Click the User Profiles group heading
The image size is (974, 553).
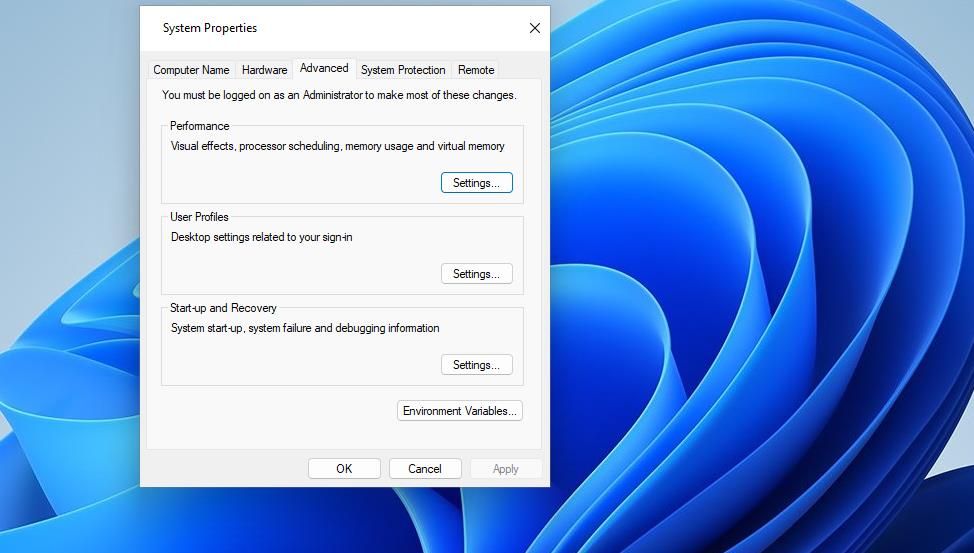(x=199, y=217)
